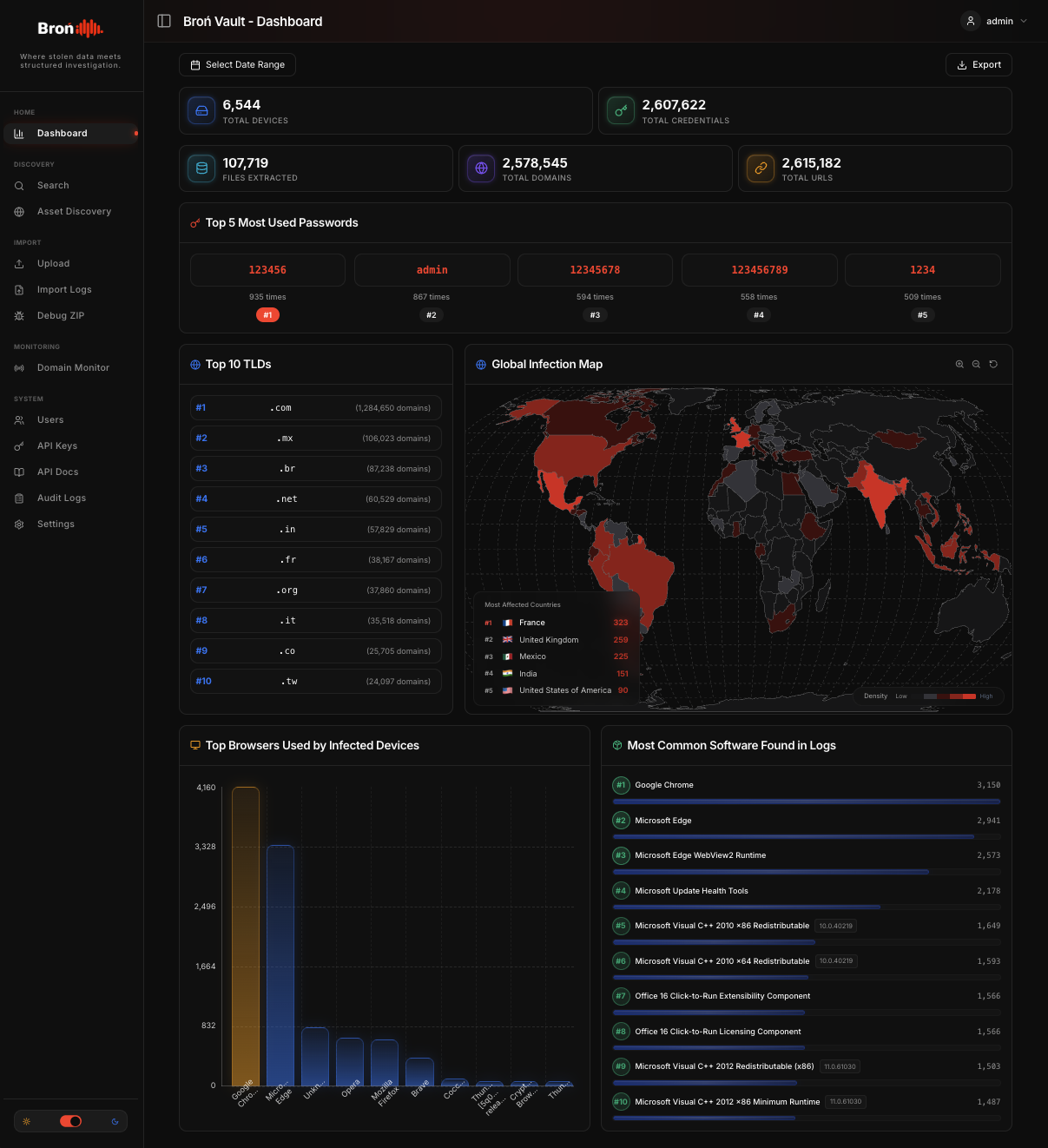Click the Import Logs file icon
1048x1148 pixels.
[x=19, y=290]
